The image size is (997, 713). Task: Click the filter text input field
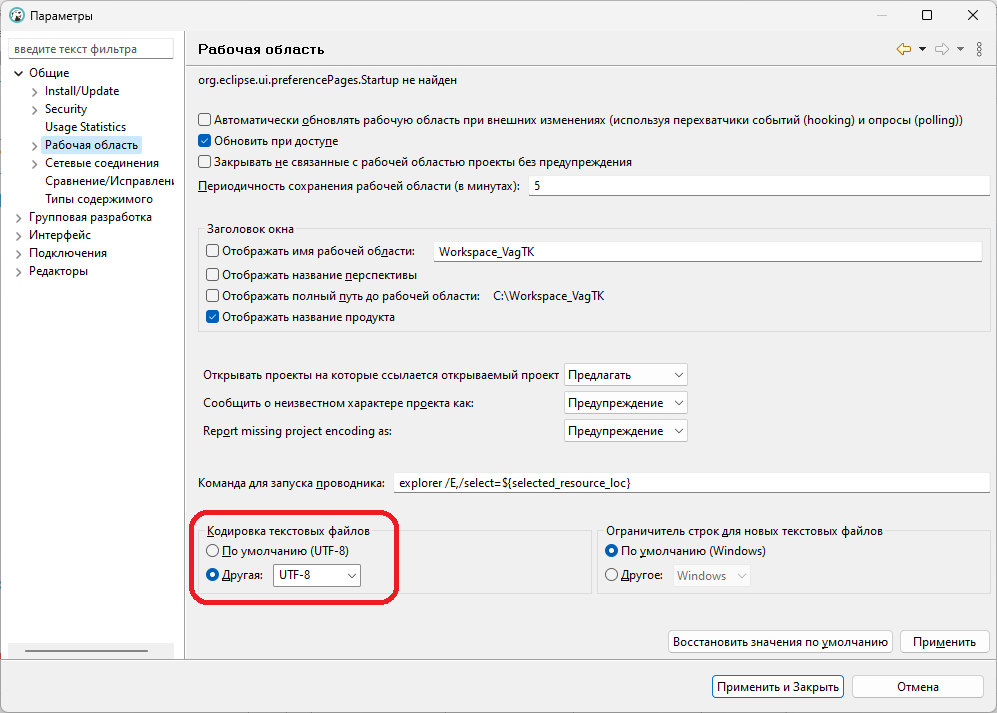coord(90,49)
